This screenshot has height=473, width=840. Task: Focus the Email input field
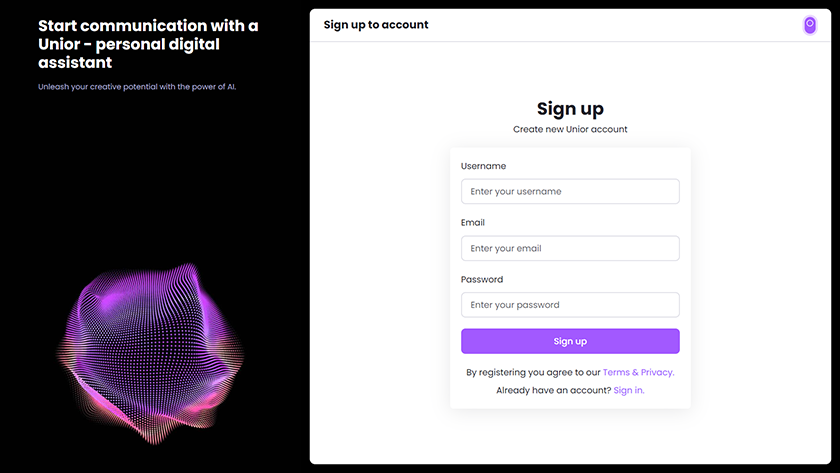(x=570, y=248)
